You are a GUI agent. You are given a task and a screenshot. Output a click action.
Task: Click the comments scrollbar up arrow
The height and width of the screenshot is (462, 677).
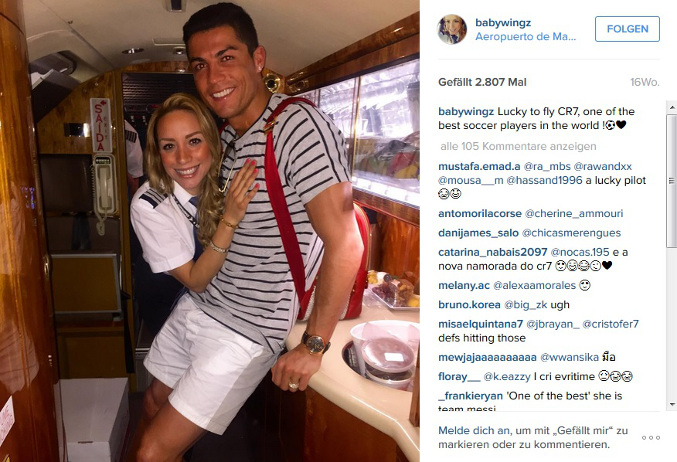coord(672,107)
